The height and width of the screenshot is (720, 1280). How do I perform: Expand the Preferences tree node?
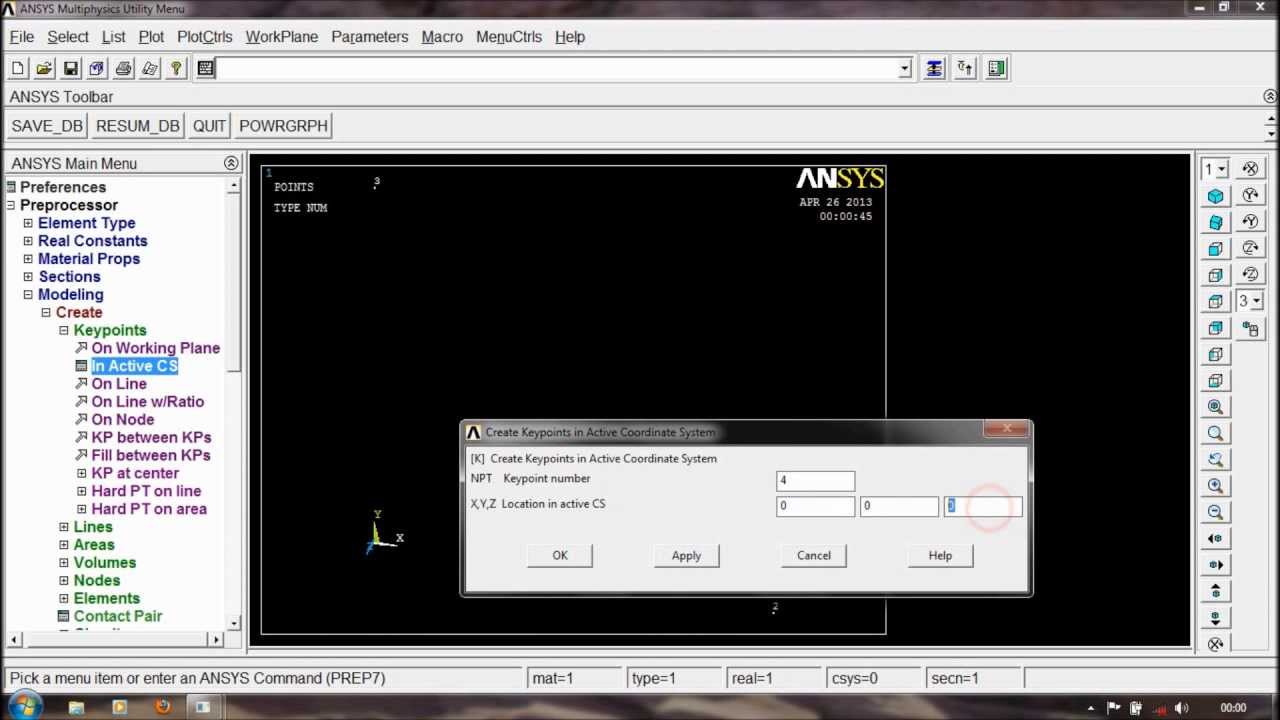click(x=11, y=187)
